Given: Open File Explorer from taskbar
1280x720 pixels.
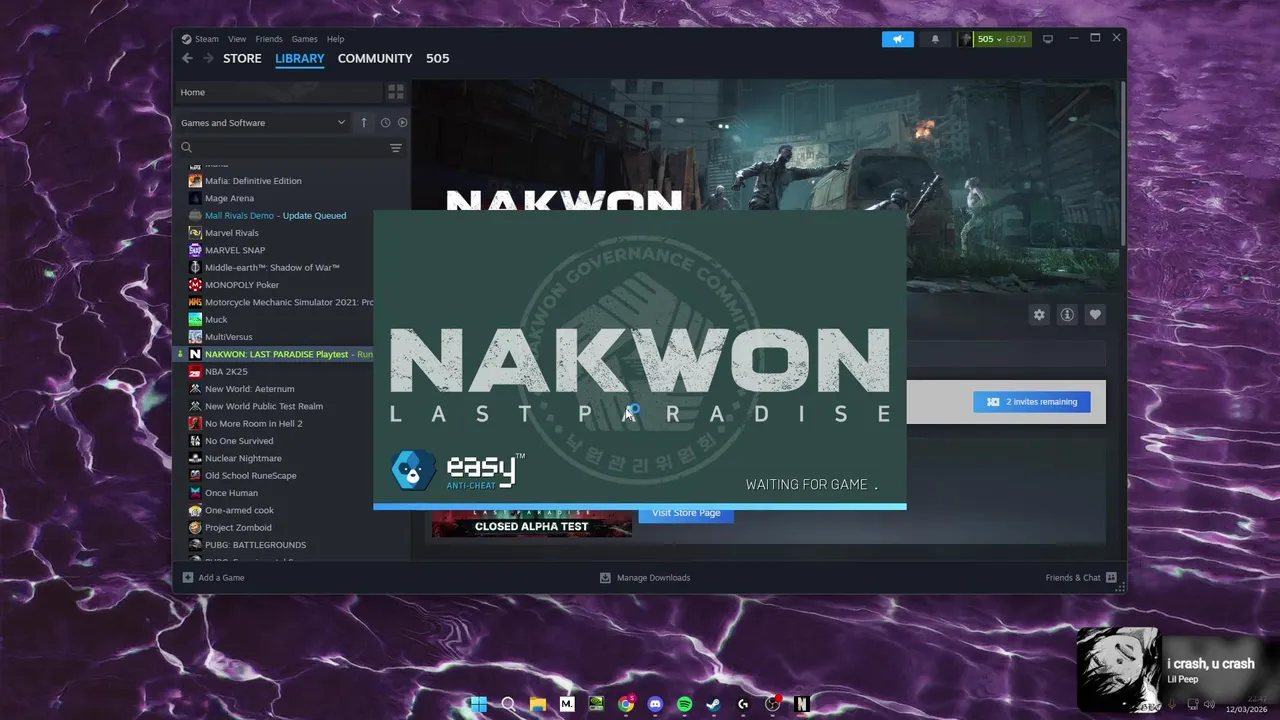Looking at the screenshot, I should coord(537,704).
